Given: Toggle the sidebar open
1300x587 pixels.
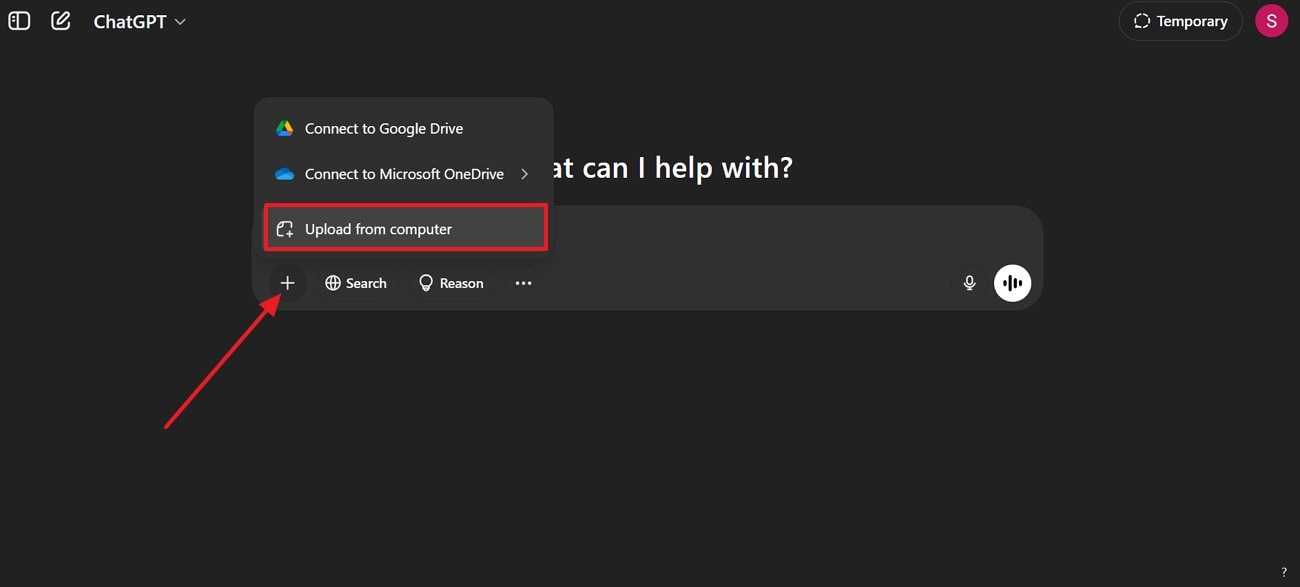Looking at the screenshot, I should tap(19, 20).
